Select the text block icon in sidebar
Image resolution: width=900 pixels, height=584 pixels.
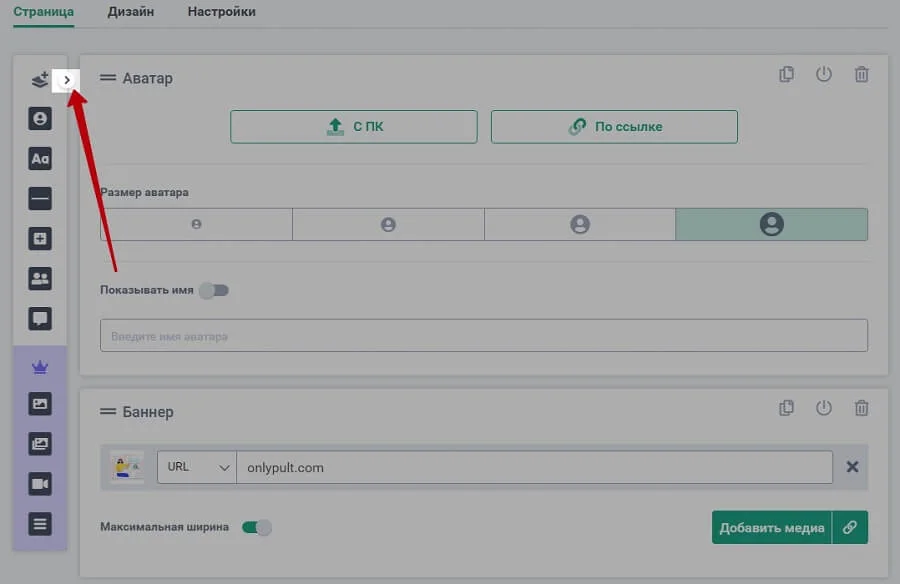click(40, 159)
